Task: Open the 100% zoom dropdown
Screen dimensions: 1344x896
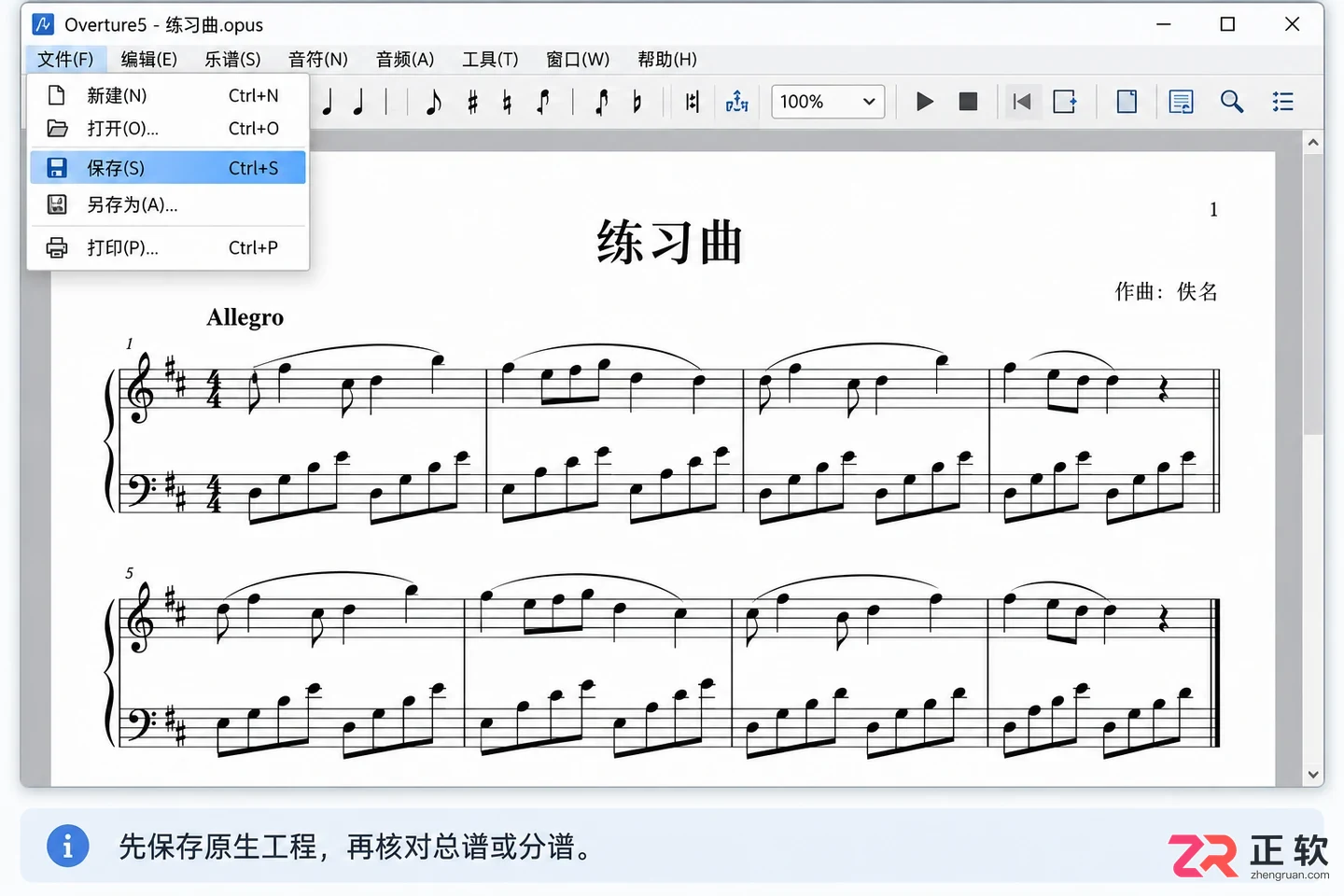Action: (828, 102)
